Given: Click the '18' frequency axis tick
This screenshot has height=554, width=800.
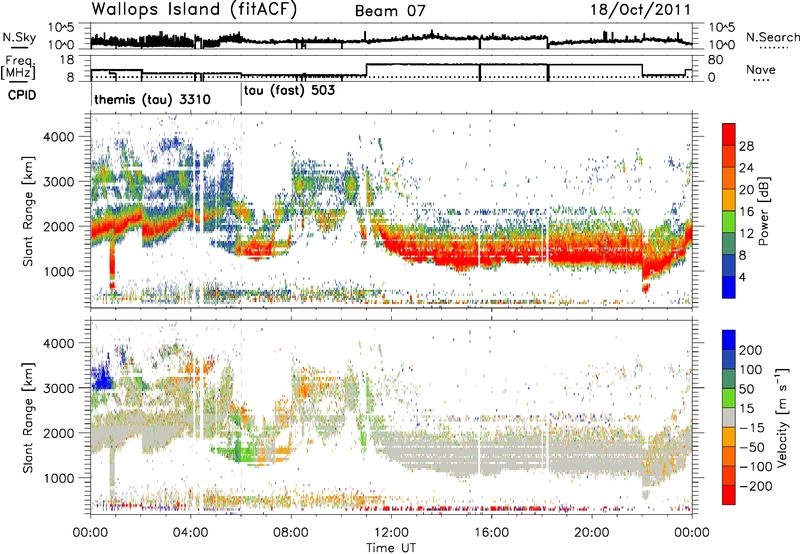Looking at the screenshot, I should pos(67,60).
